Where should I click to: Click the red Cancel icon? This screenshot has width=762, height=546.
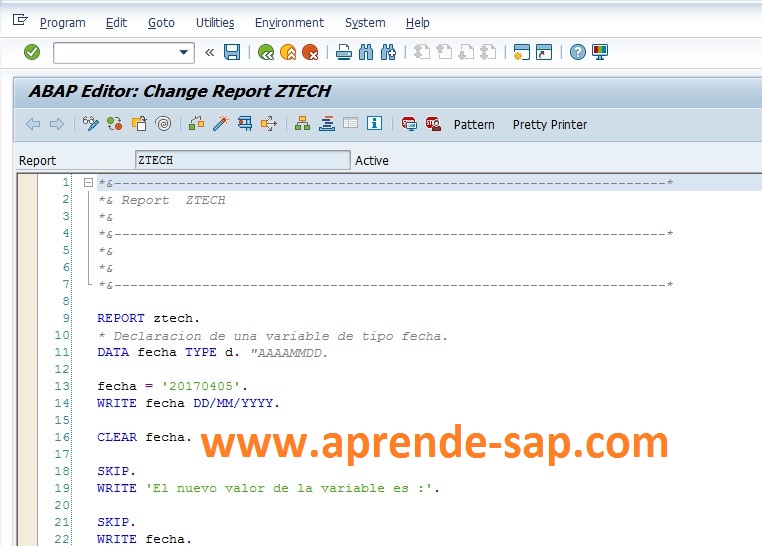[x=310, y=52]
